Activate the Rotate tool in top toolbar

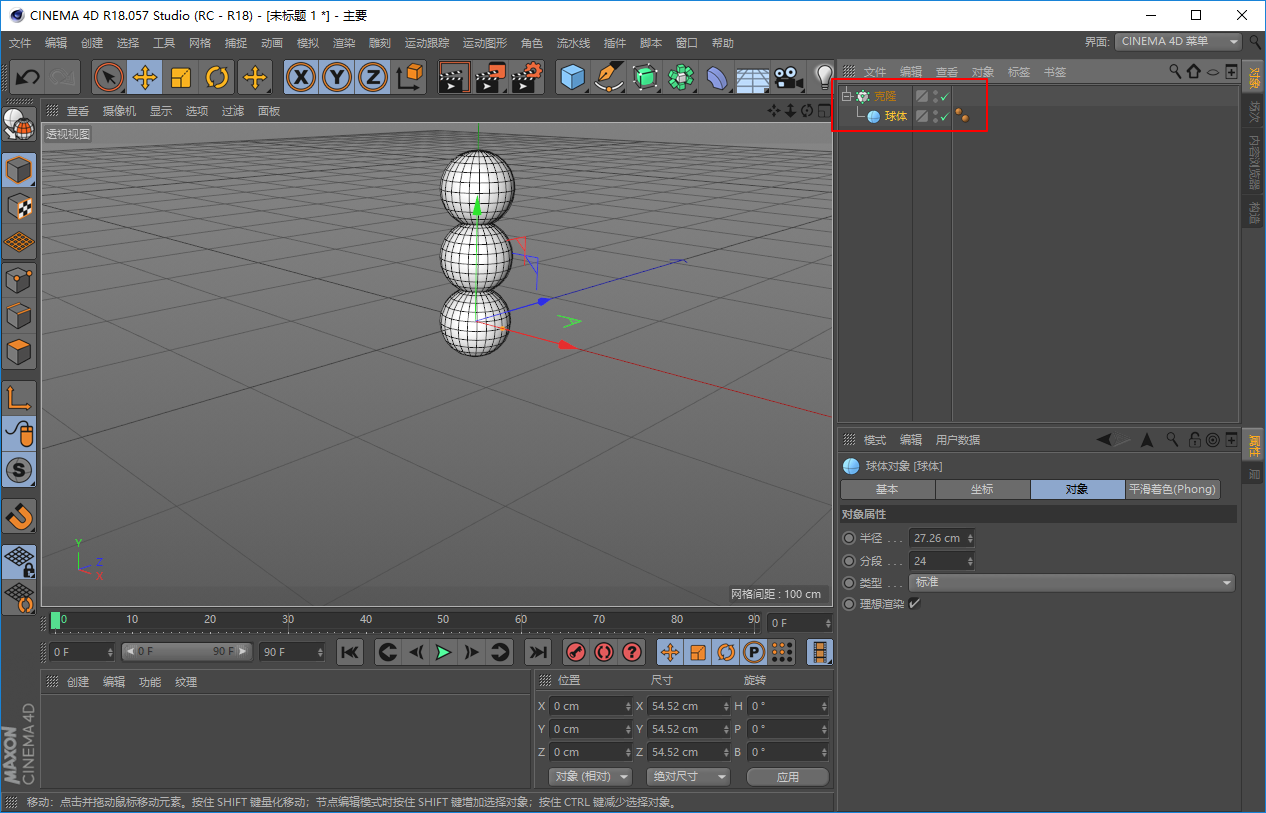point(217,77)
